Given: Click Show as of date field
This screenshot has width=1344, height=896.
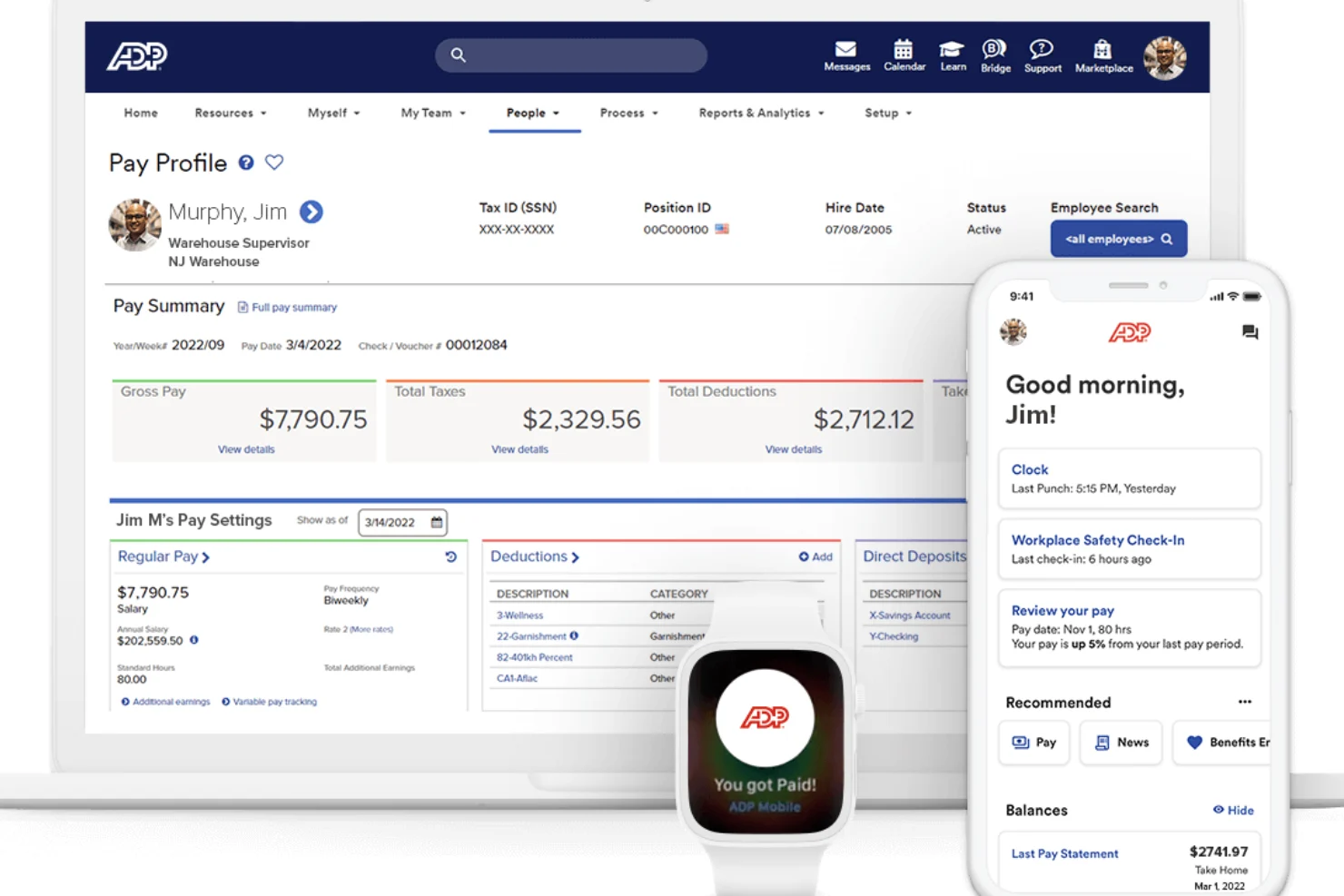Looking at the screenshot, I should 402,522.
